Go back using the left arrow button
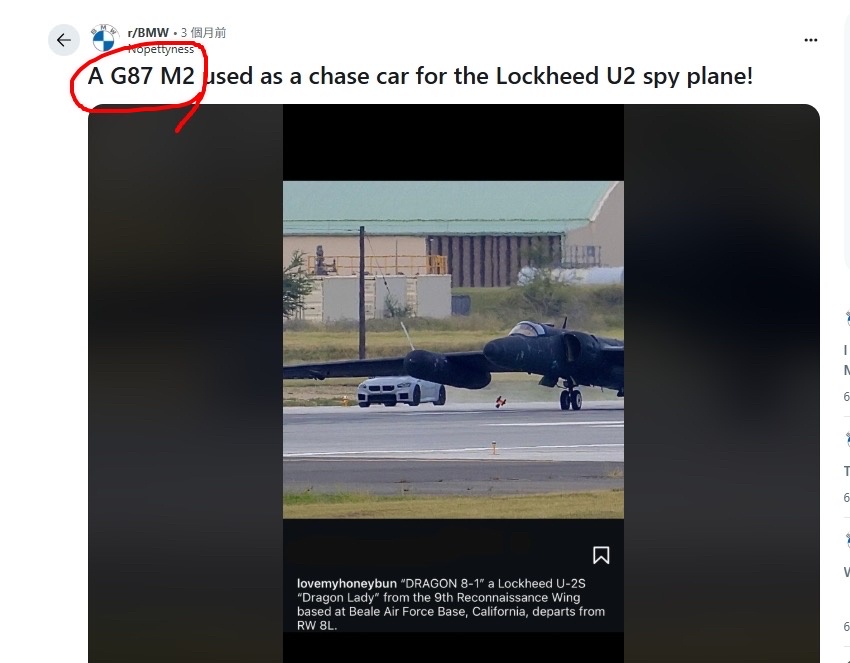This screenshot has width=850, height=663. 64,40
